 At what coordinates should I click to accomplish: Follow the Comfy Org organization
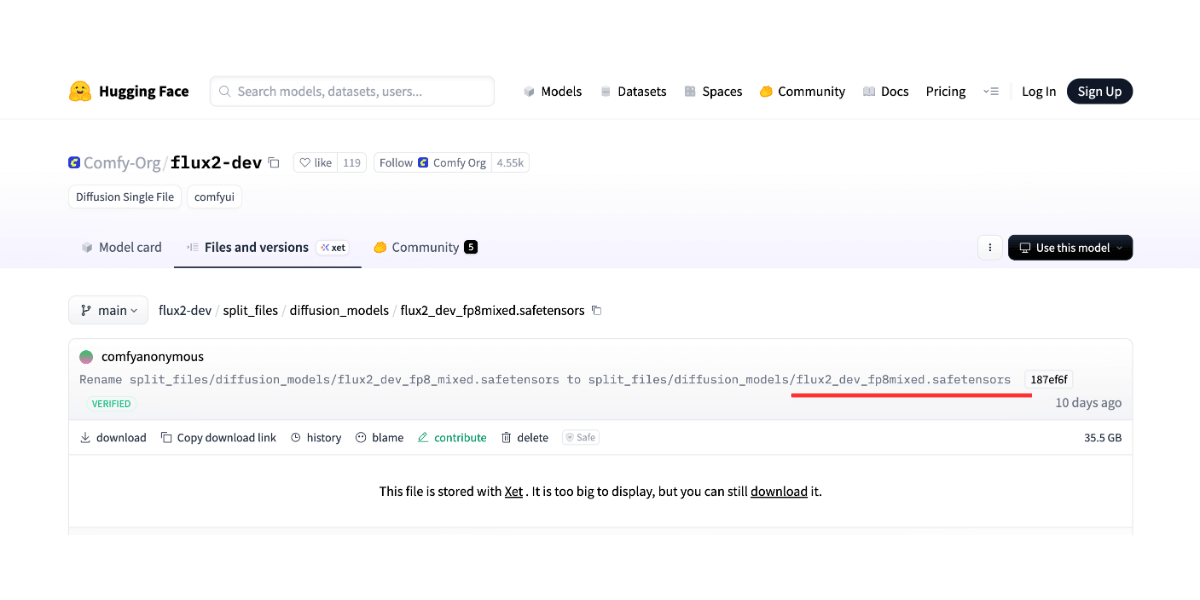tap(395, 163)
